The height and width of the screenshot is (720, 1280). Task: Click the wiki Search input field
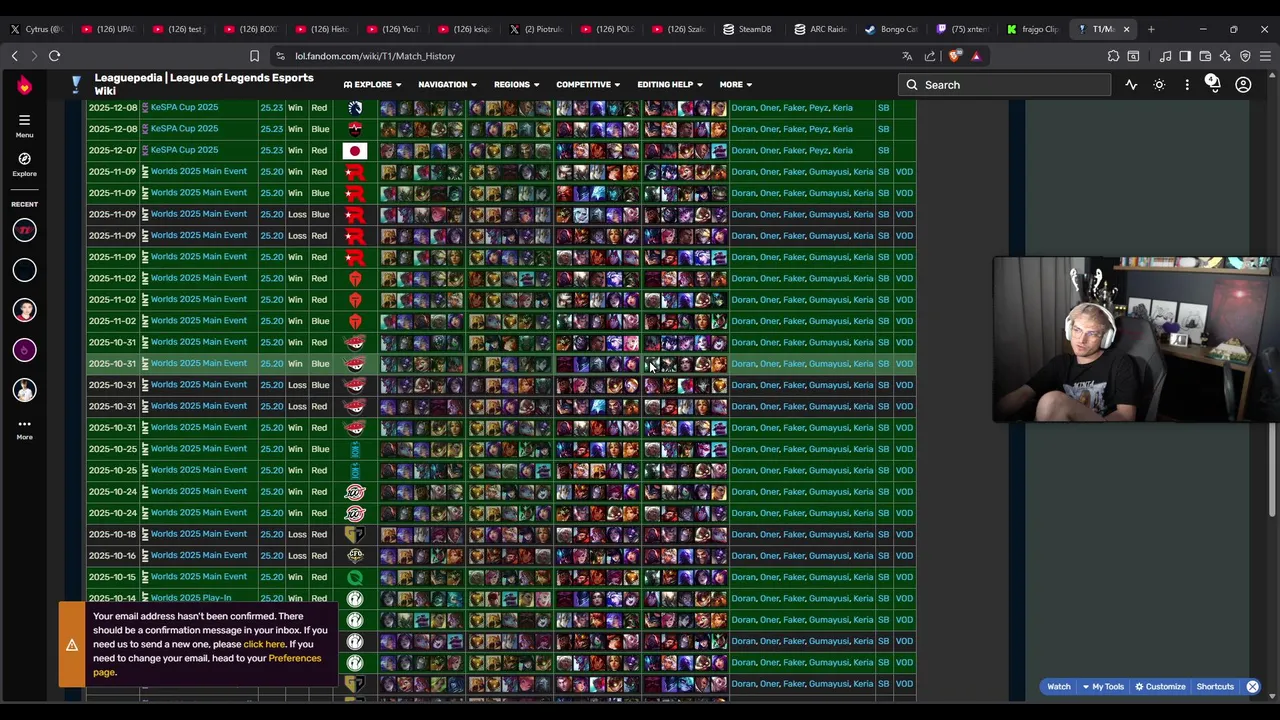click(x=1003, y=85)
